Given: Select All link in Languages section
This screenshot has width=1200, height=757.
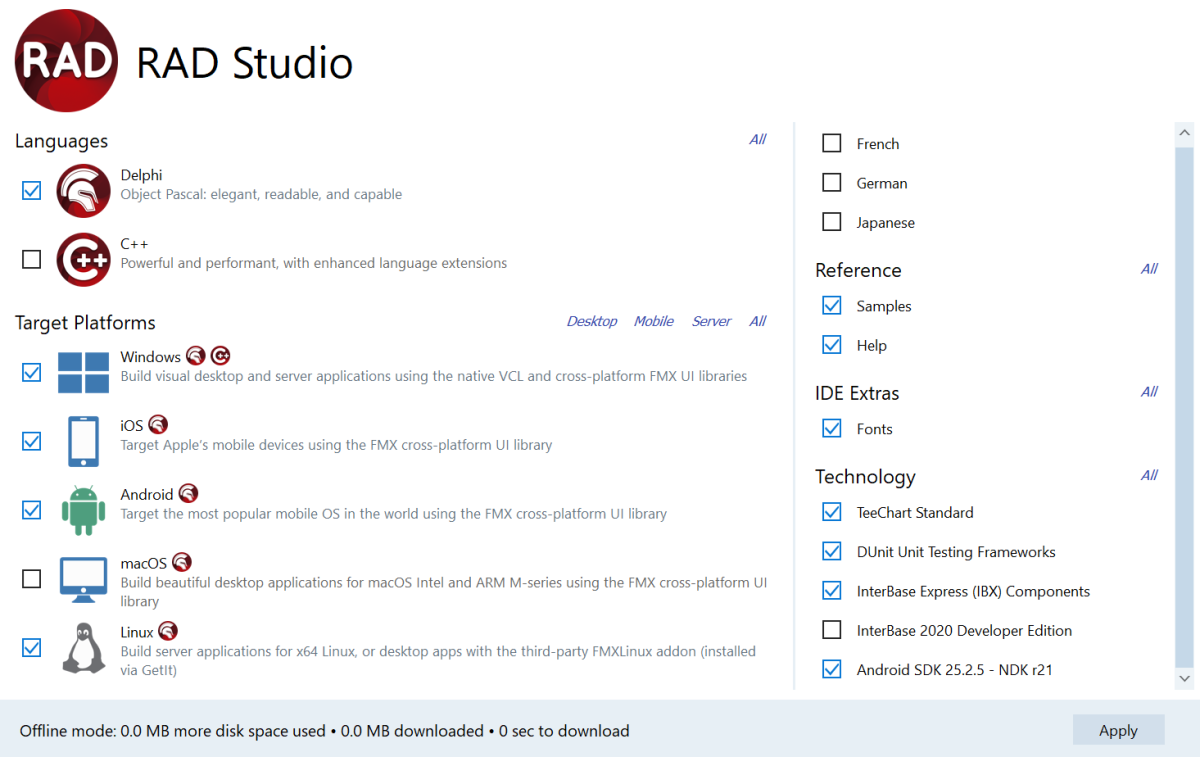Looking at the screenshot, I should click(x=758, y=139).
